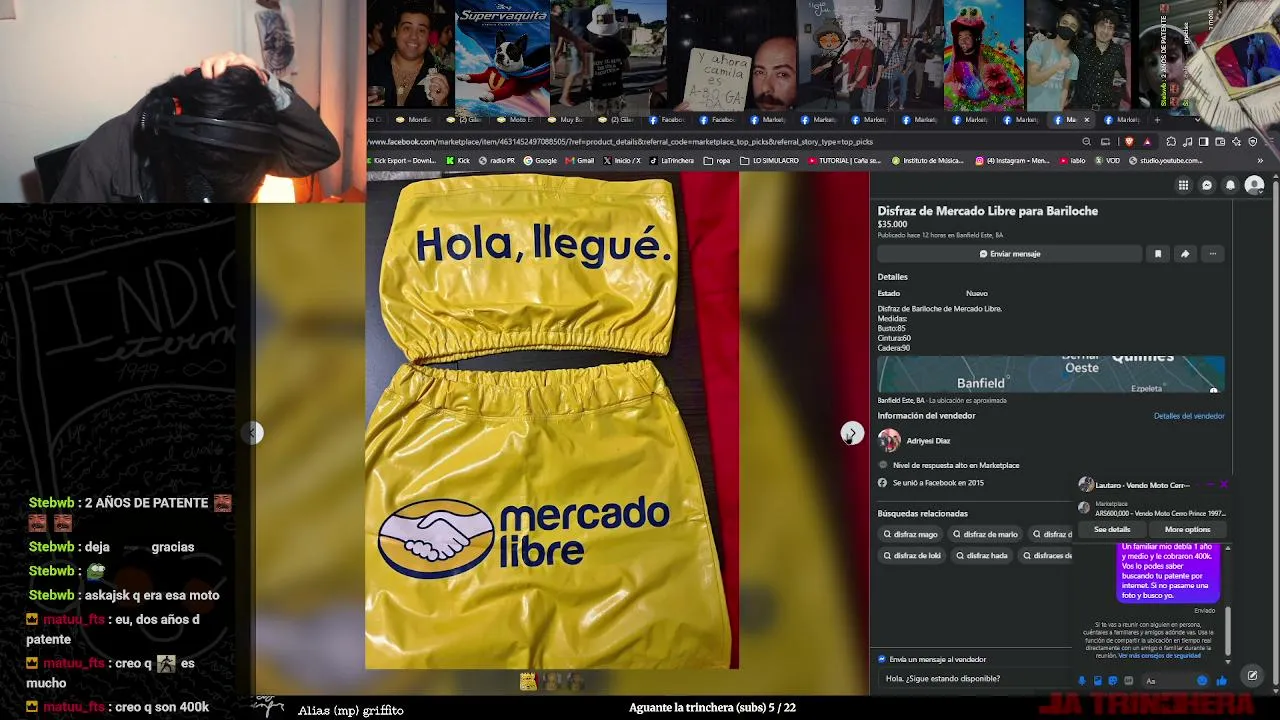Search related 'disfraz de loki'
The image size is (1280, 720).
911,556
